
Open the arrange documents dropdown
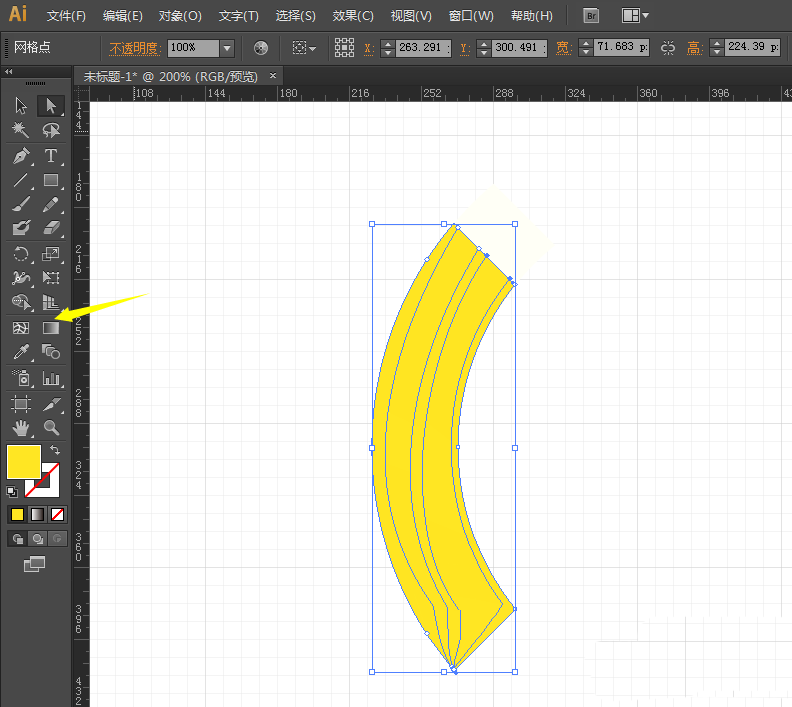point(635,16)
